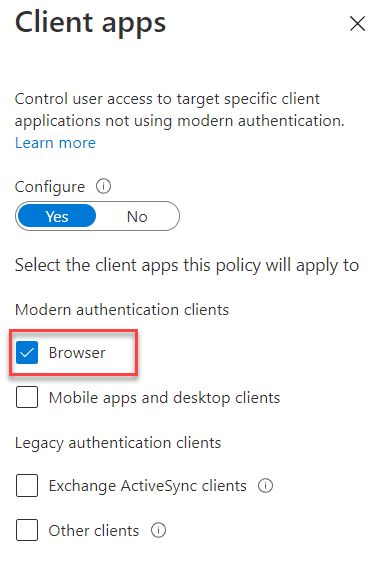Uncheck the Browser checkbox

click(27, 352)
